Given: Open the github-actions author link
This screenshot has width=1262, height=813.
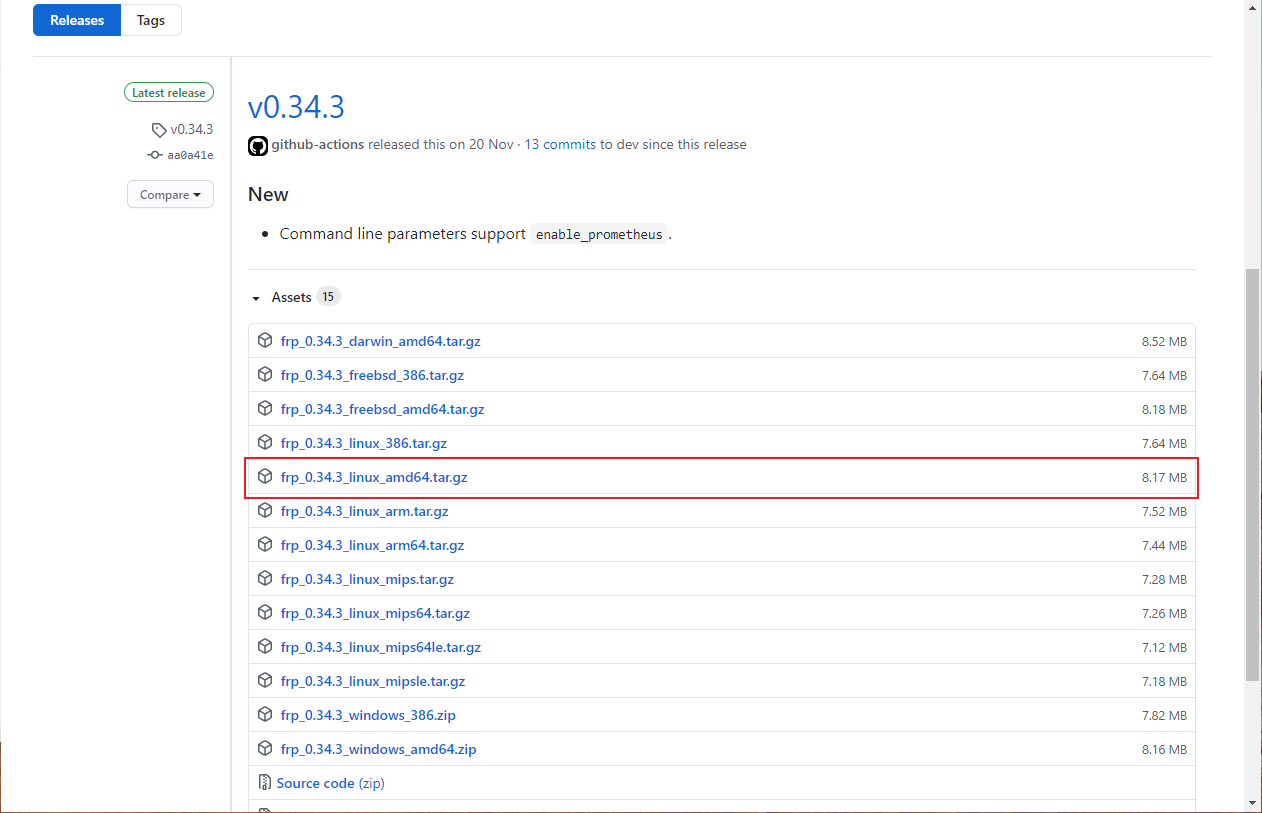Looking at the screenshot, I should click(x=318, y=144).
